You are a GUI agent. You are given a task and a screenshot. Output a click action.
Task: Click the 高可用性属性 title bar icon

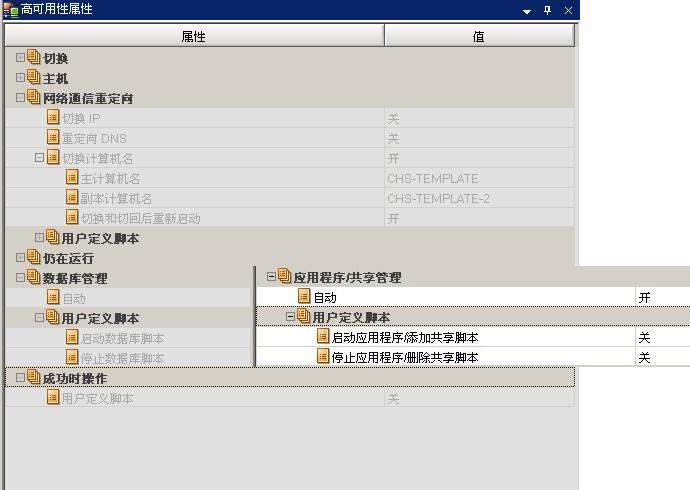pos(11,10)
